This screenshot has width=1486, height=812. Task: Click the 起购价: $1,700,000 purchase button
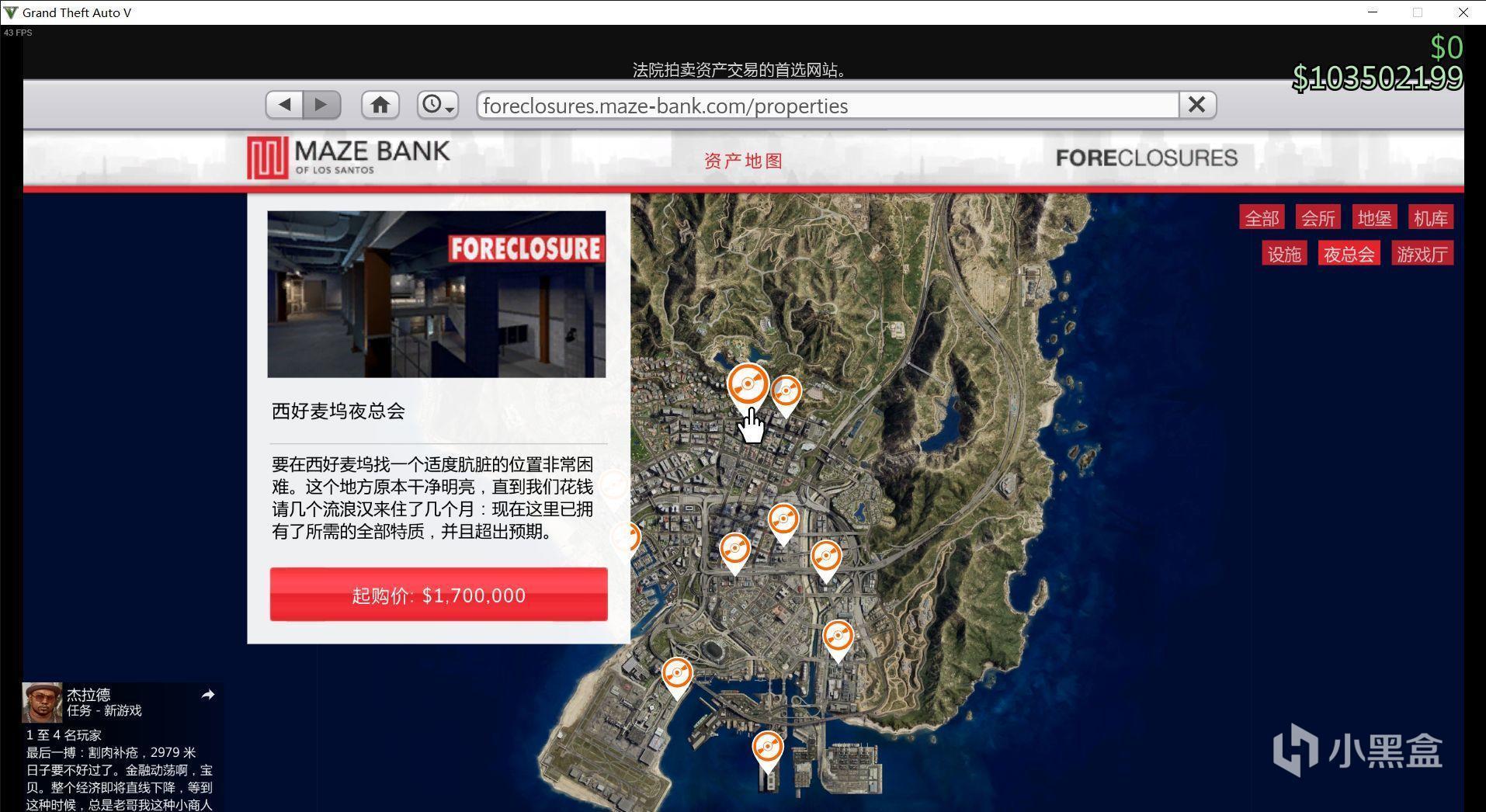tap(439, 595)
